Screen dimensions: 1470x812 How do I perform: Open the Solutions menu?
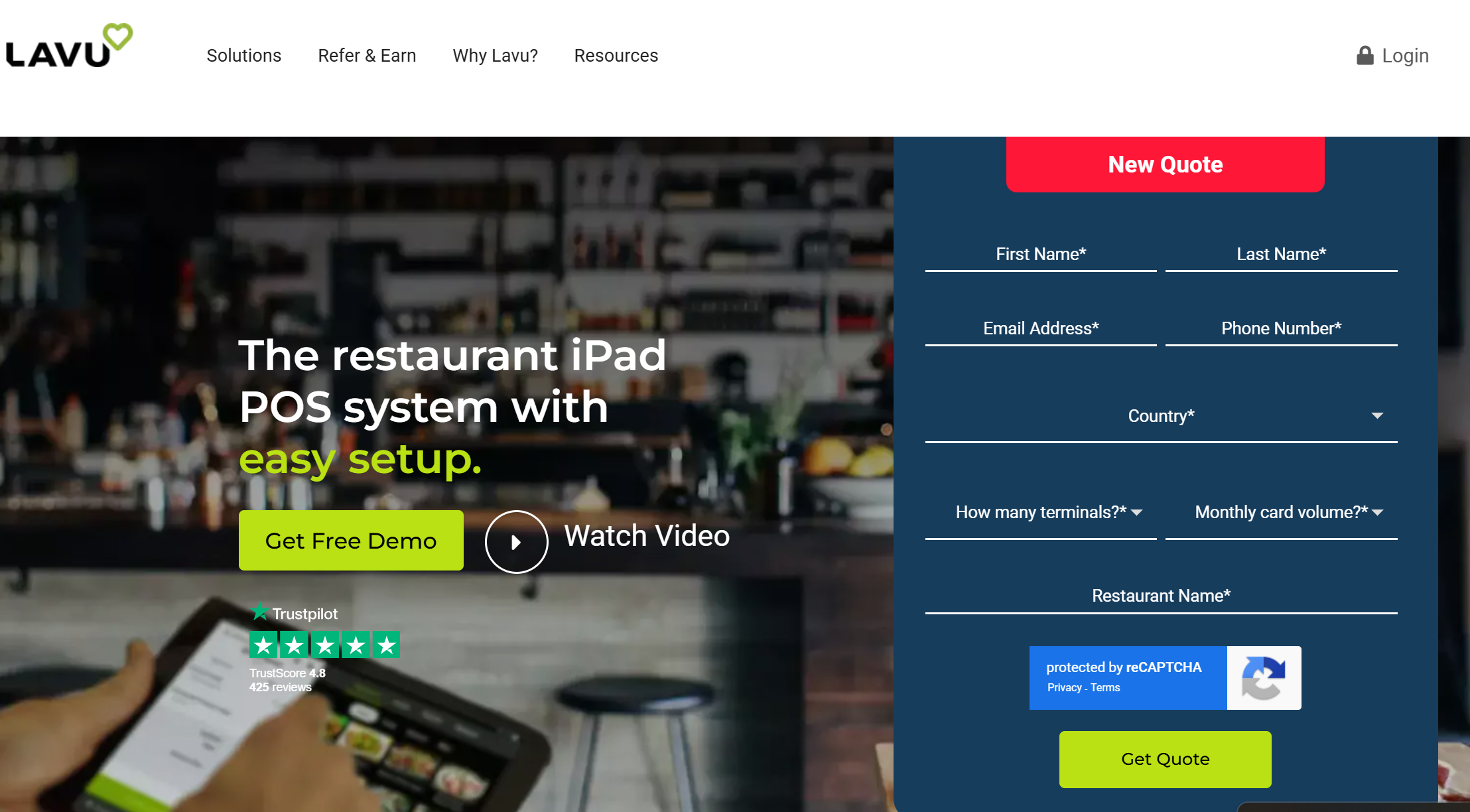243,56
